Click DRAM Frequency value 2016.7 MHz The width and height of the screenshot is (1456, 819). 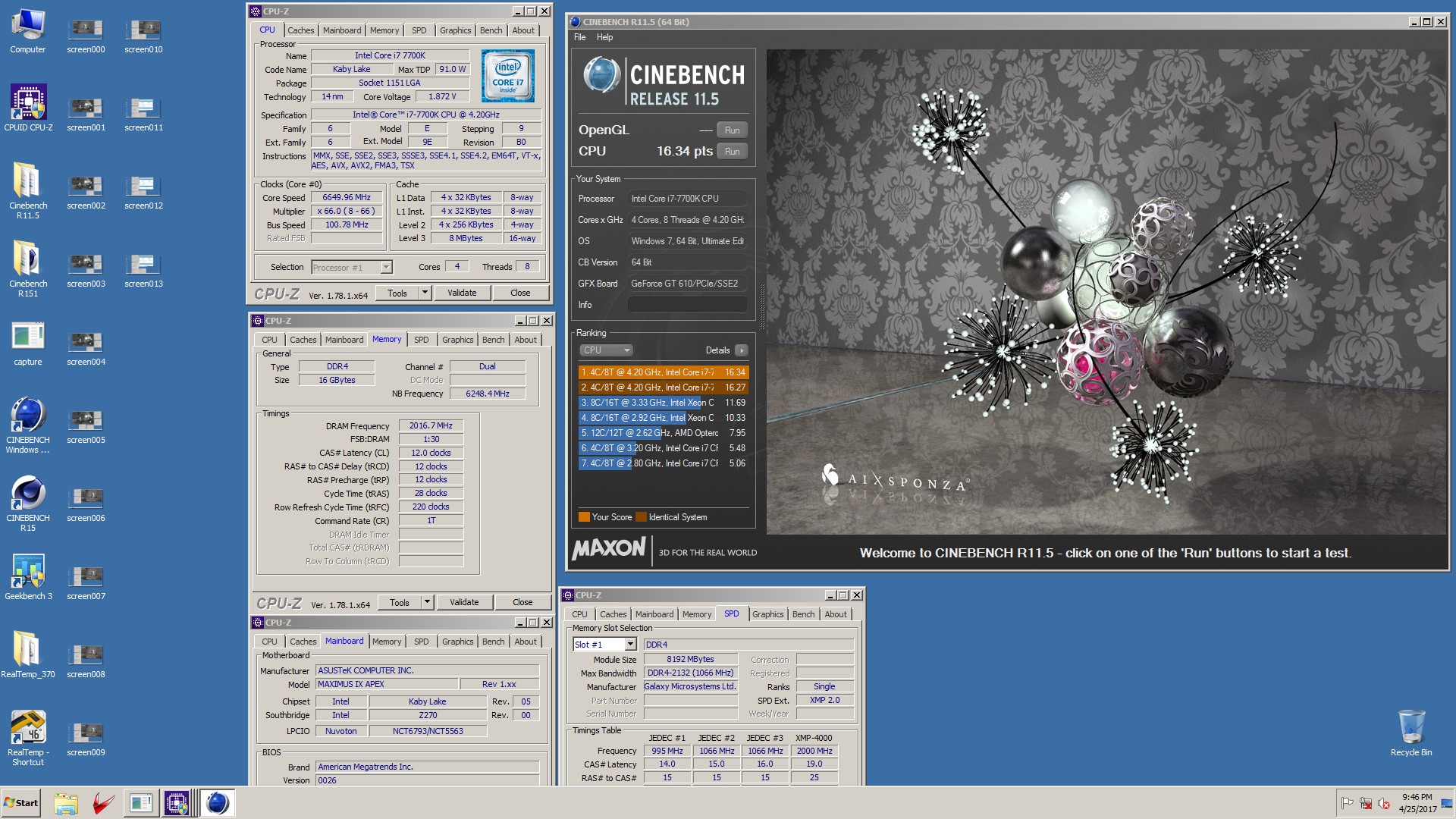click(431, 425)
